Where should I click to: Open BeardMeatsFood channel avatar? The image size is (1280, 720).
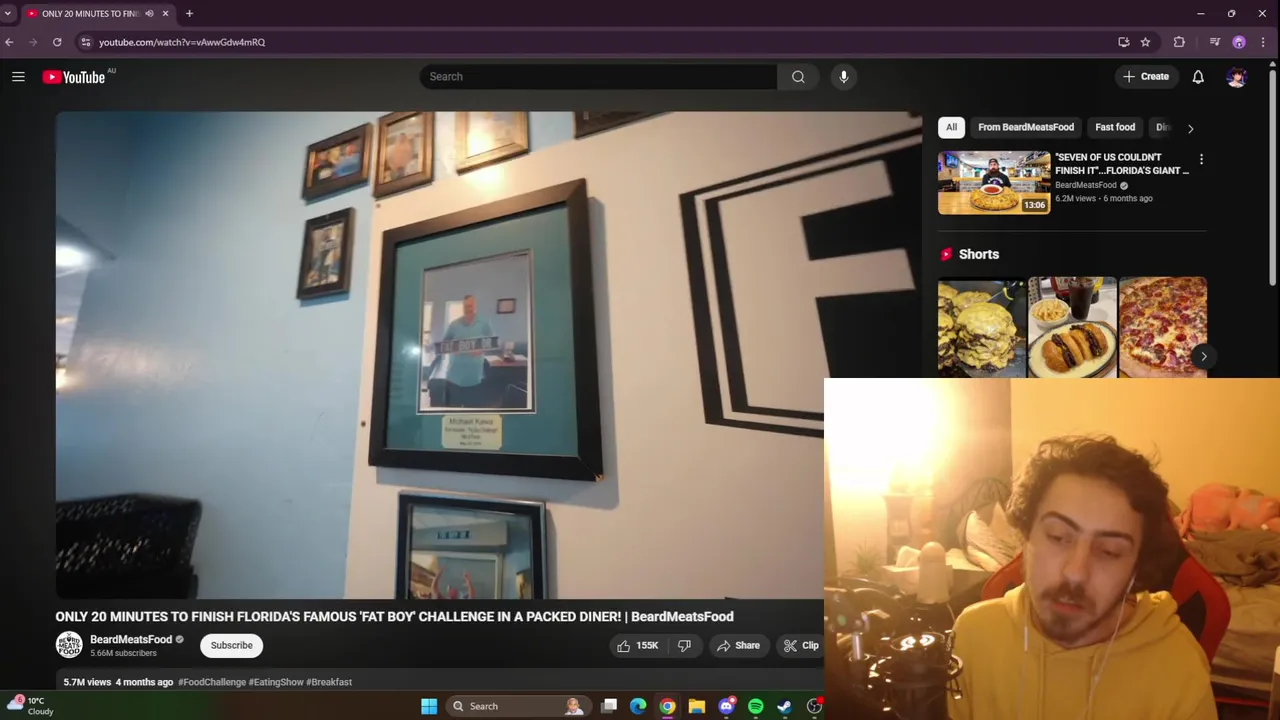(69, 646)
